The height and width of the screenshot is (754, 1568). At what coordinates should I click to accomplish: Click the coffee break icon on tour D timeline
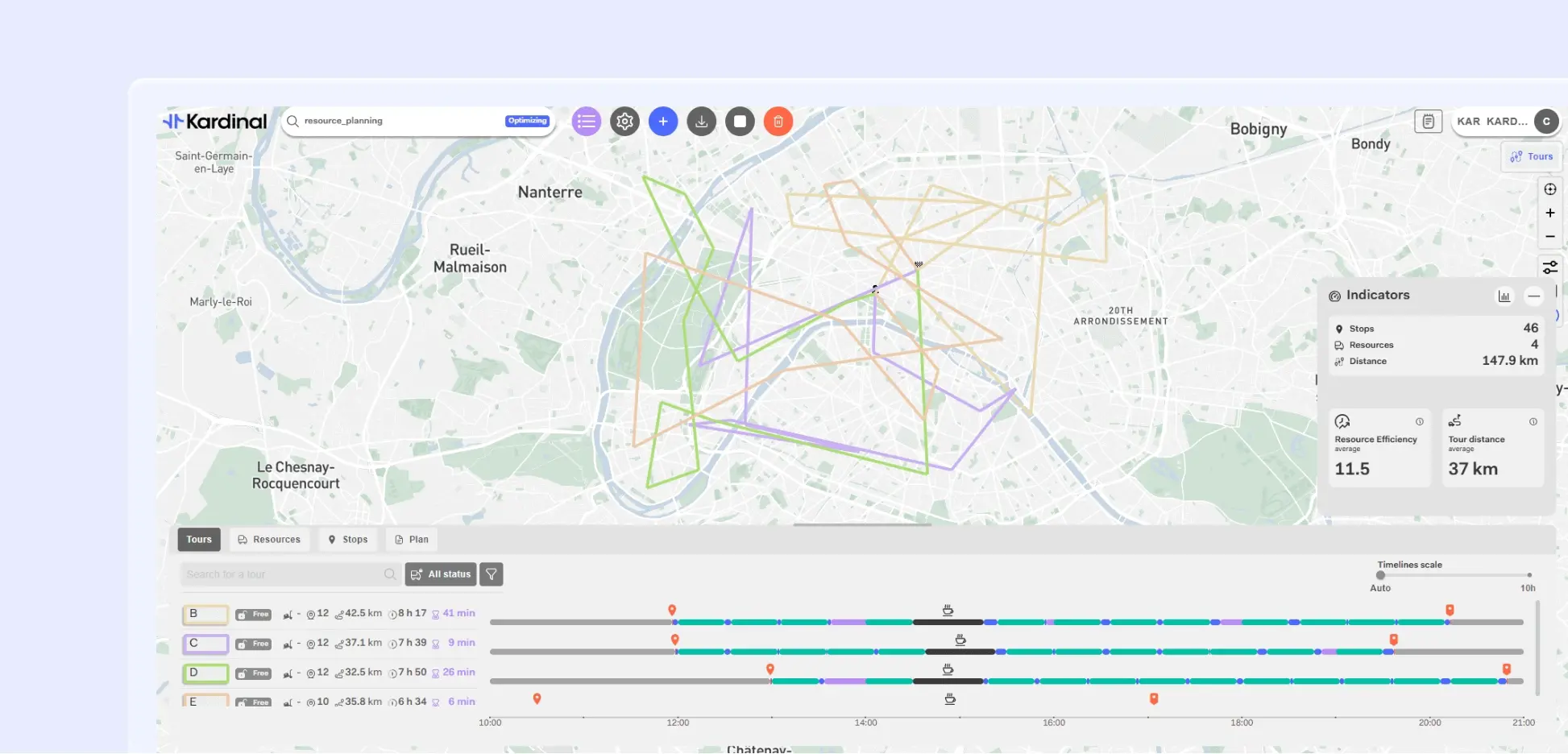point(948,669)
